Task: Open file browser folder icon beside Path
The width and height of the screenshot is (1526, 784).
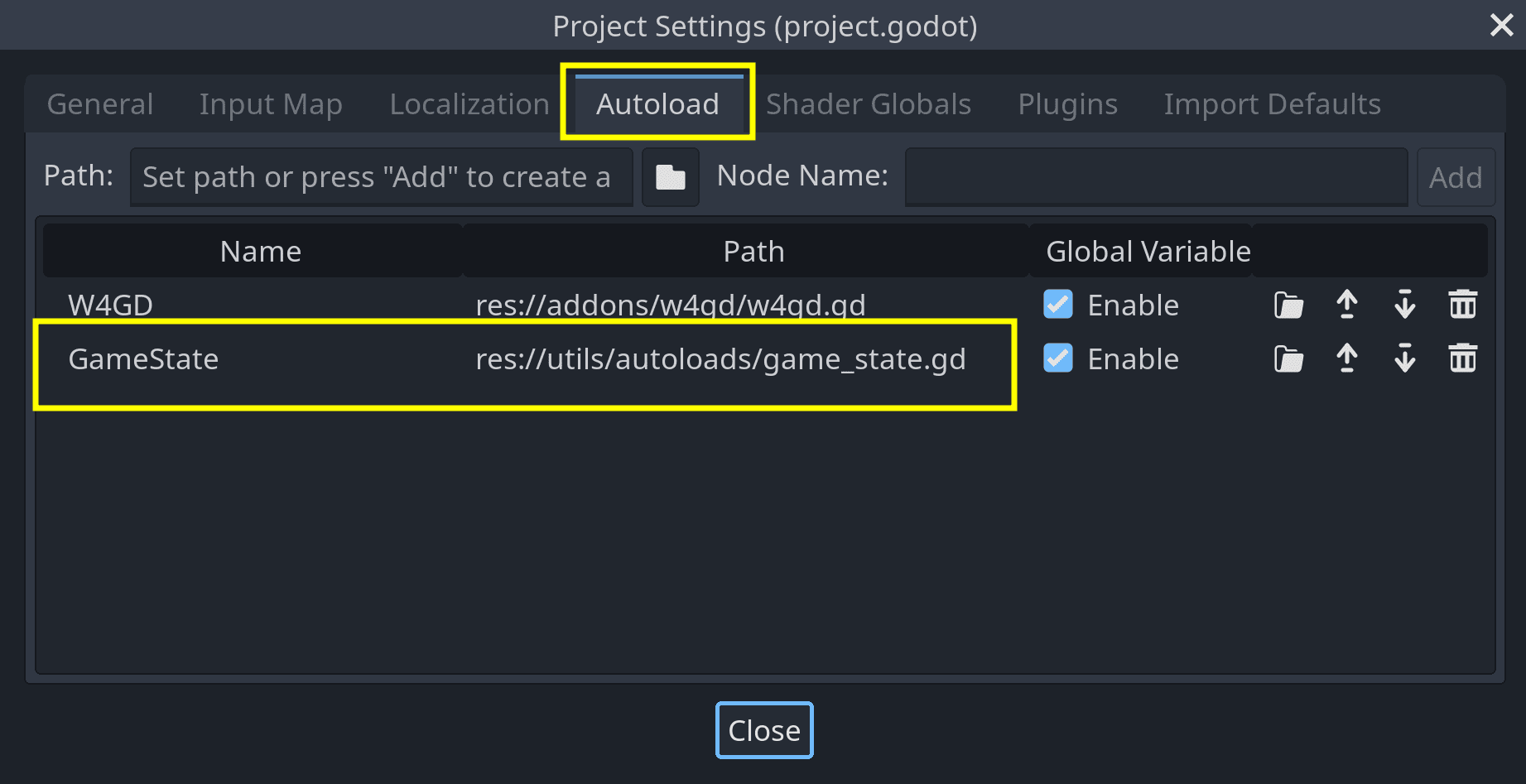Action: (670, 176)
